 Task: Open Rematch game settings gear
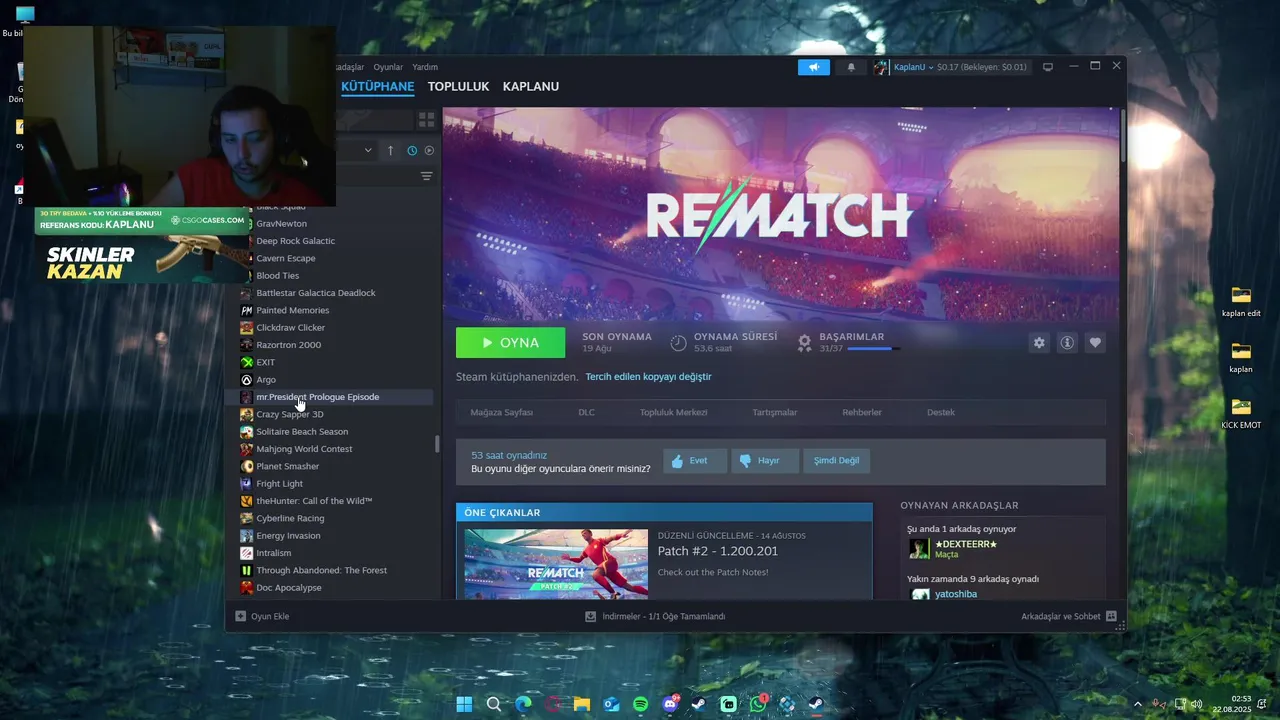tap(1039, 342)
